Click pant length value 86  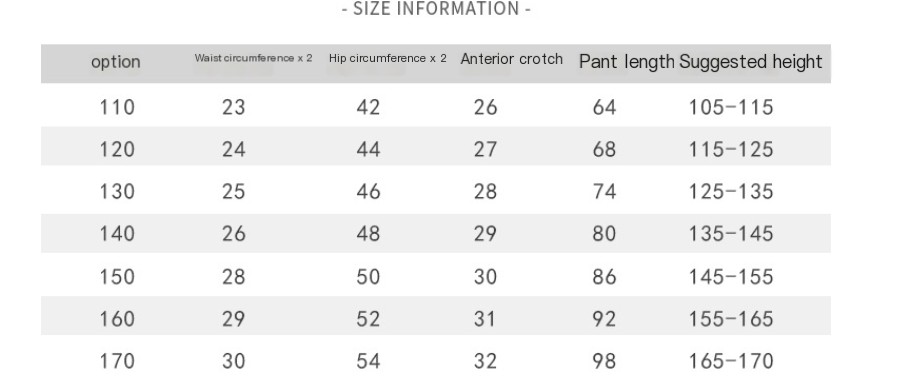(604, 277)
